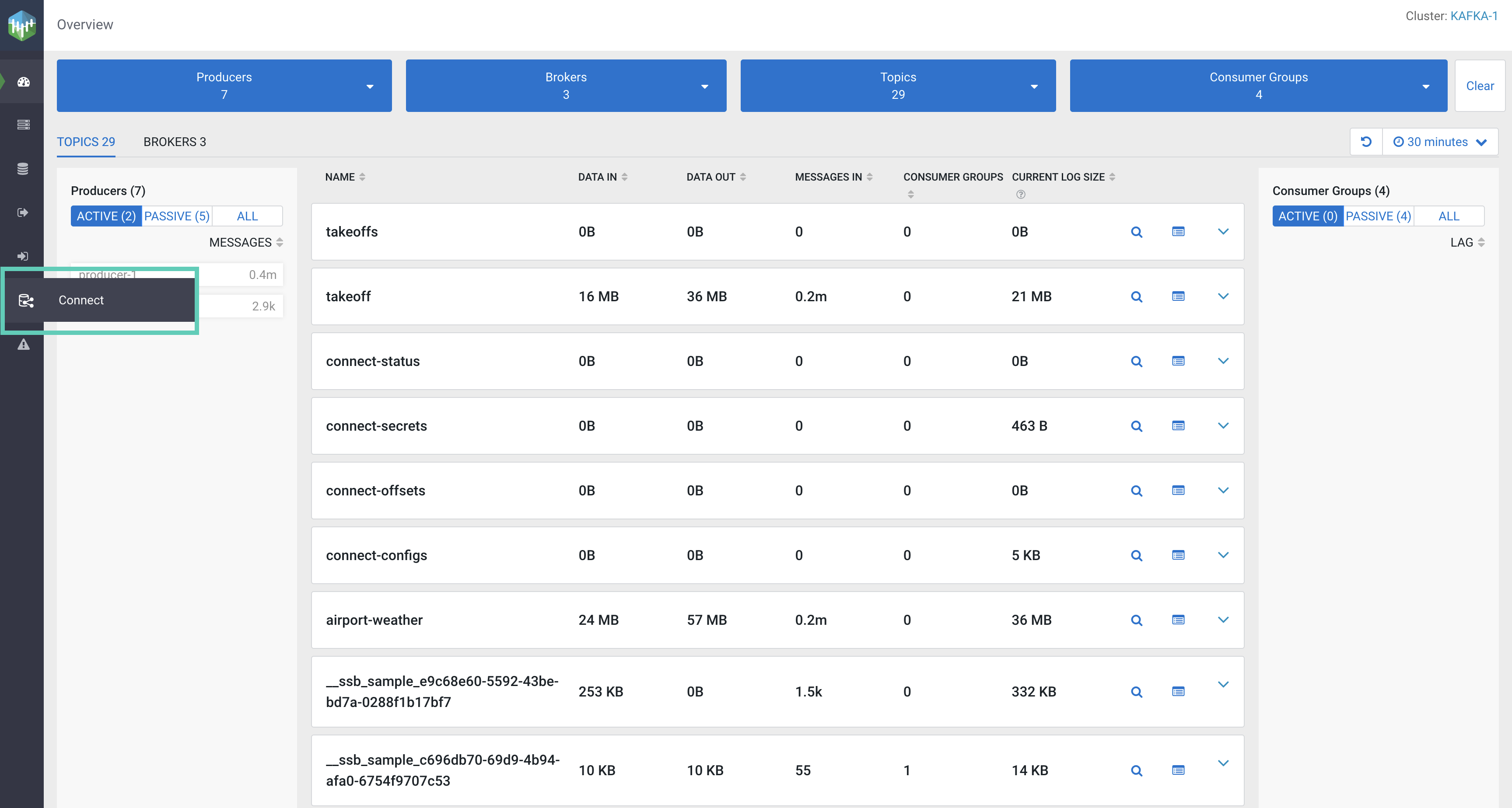Image resolution: width=1512 pixels, height=808 pixels.
Task: Open the Topics database sidebar icon
Action: [x=24, y=169]
